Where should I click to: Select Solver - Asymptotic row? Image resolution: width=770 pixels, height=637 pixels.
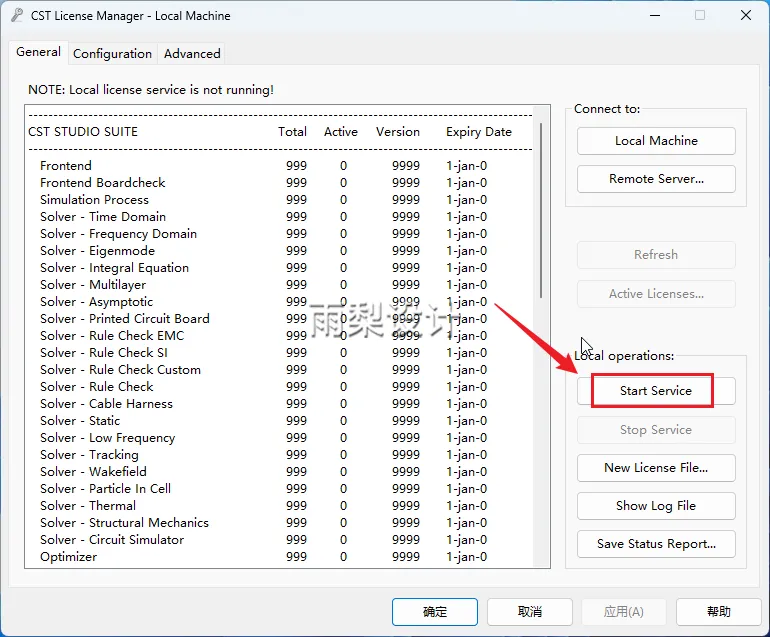click(263, 302)
